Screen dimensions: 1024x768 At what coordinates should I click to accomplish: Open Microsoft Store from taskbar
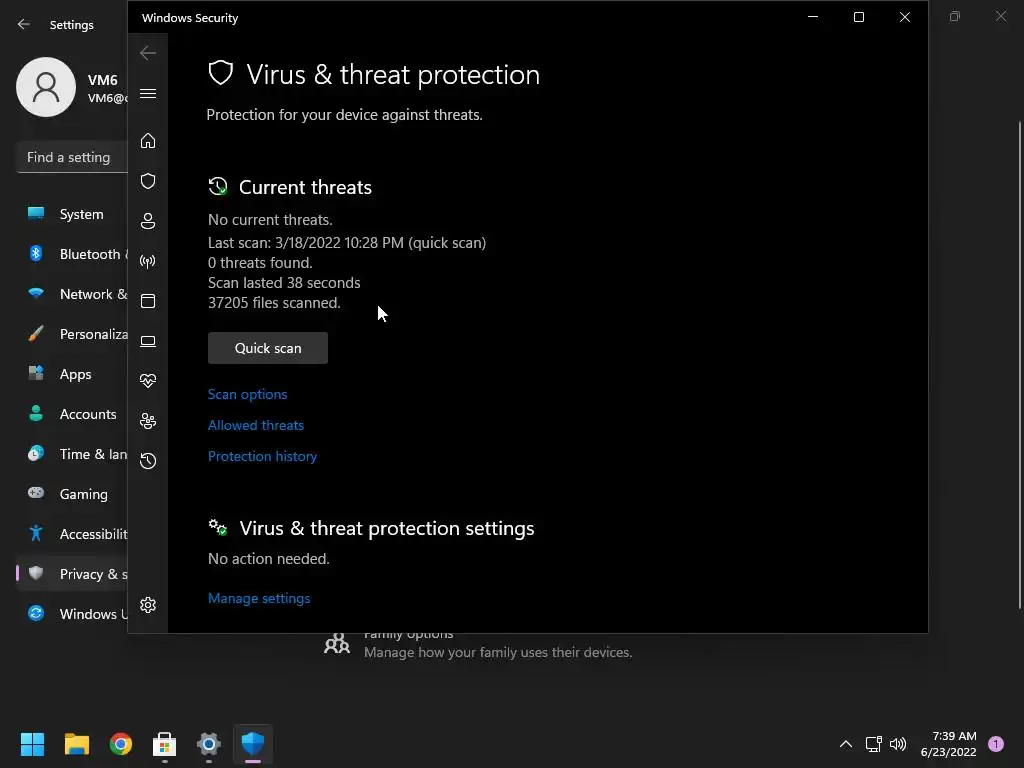point(165,744)
